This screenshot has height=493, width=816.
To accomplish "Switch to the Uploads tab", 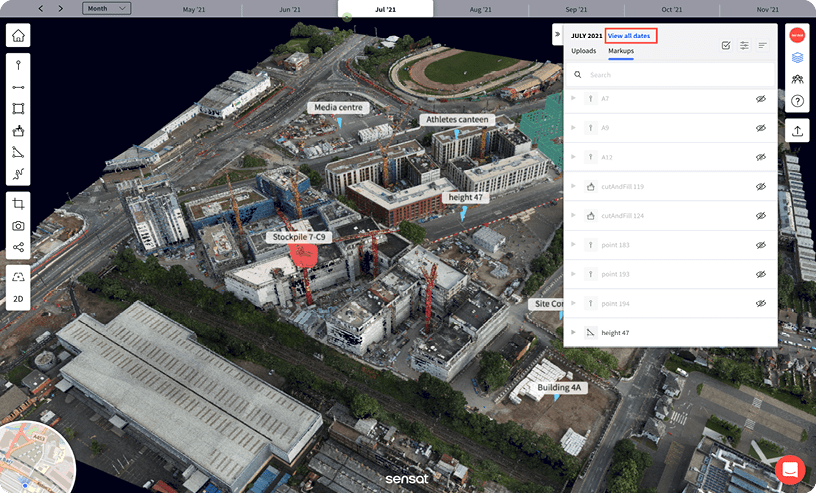I will point(583,51).
